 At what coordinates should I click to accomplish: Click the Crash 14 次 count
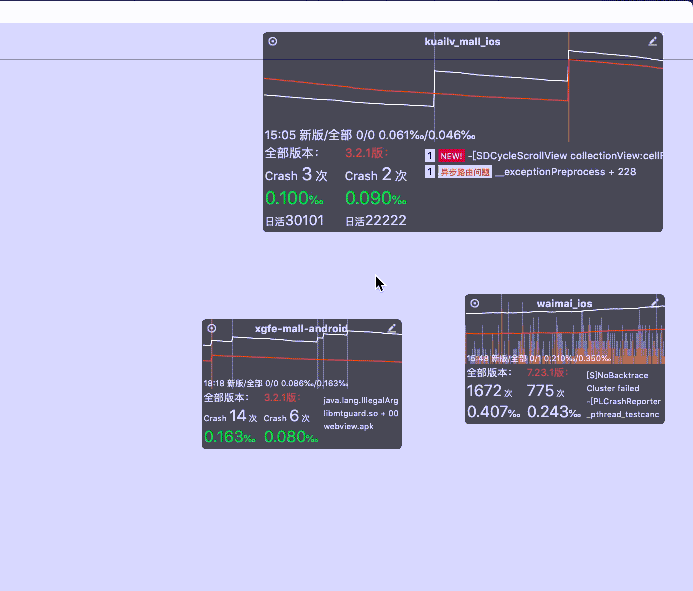[230, 416]
